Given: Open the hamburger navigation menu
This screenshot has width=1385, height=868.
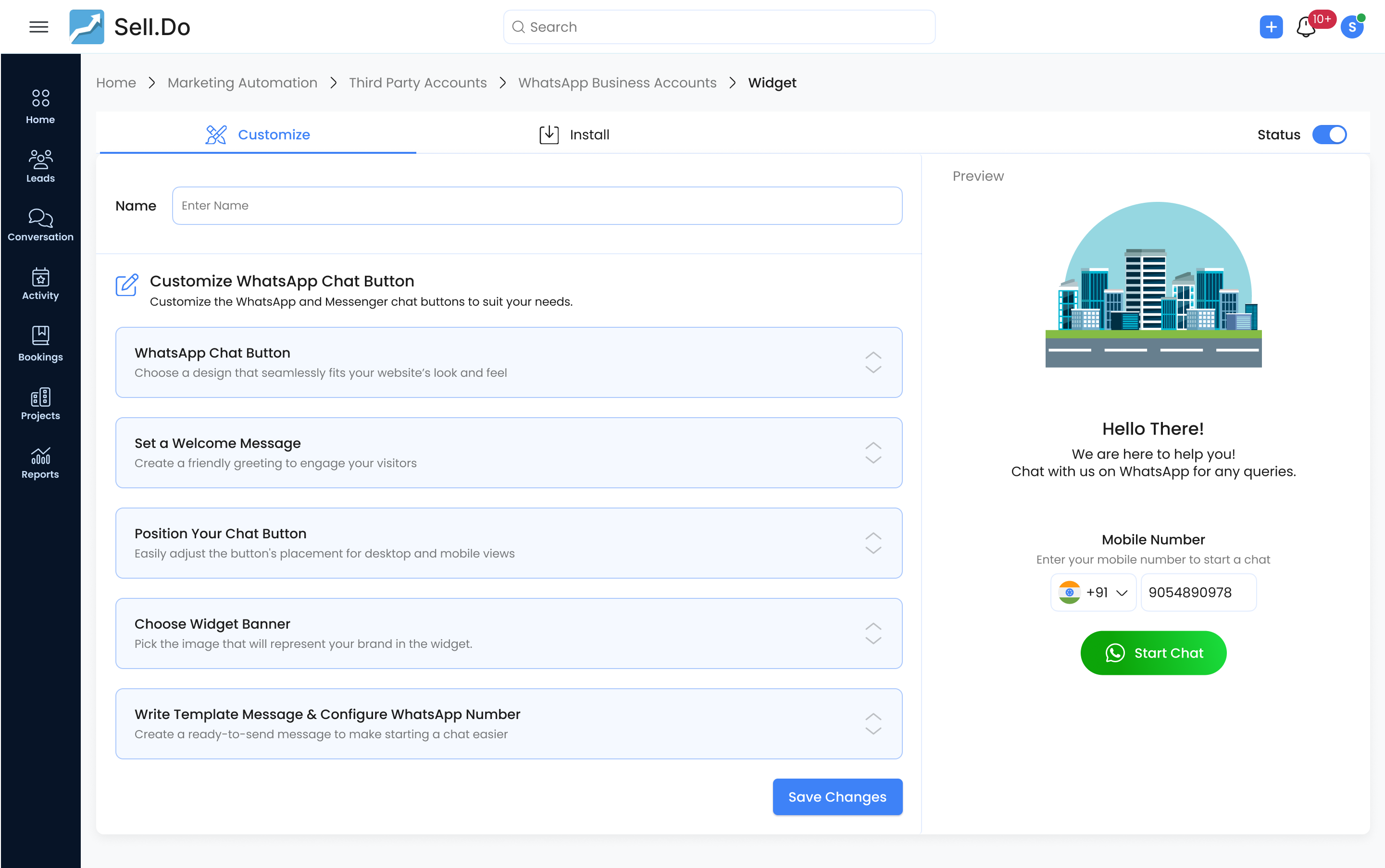Looking at the screenshot, I should tap(38, 26).
